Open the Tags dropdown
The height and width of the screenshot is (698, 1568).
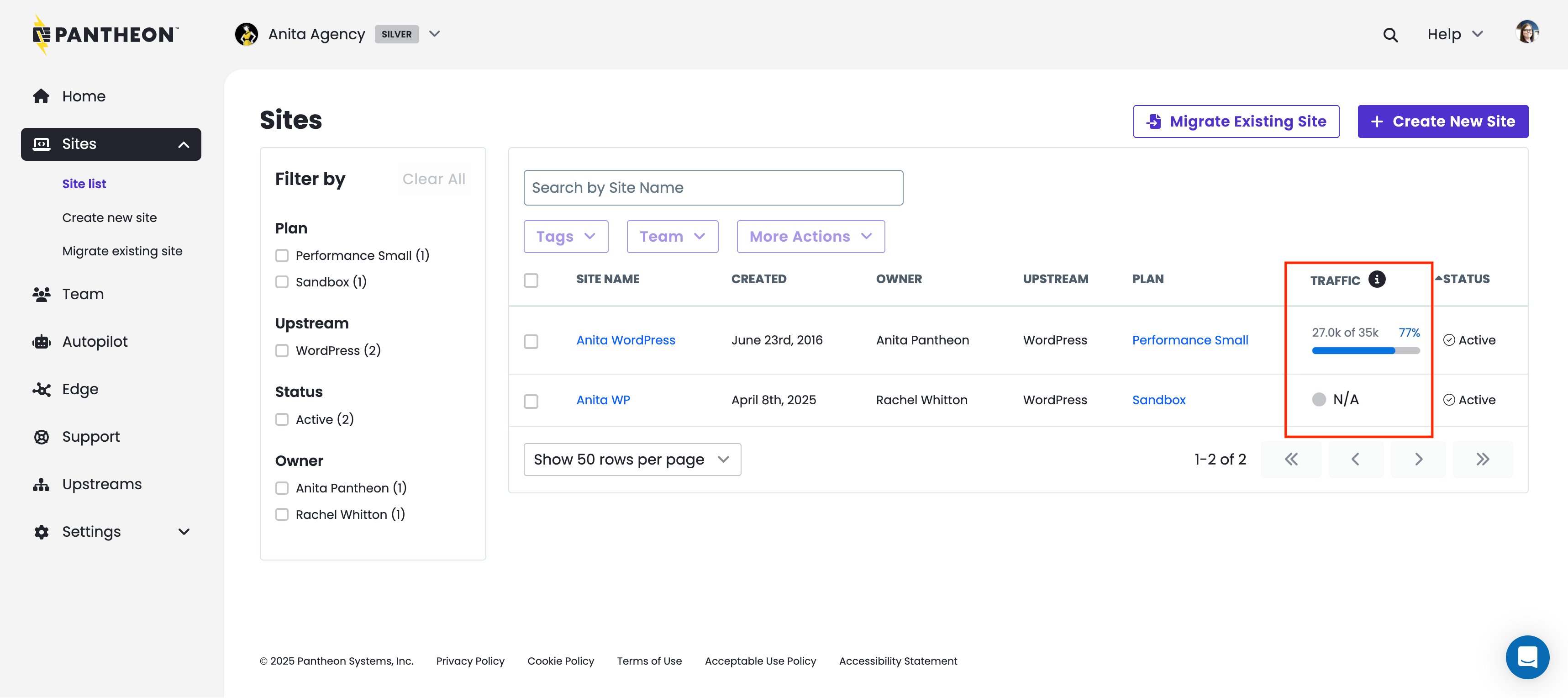click(x=565, y=236)
